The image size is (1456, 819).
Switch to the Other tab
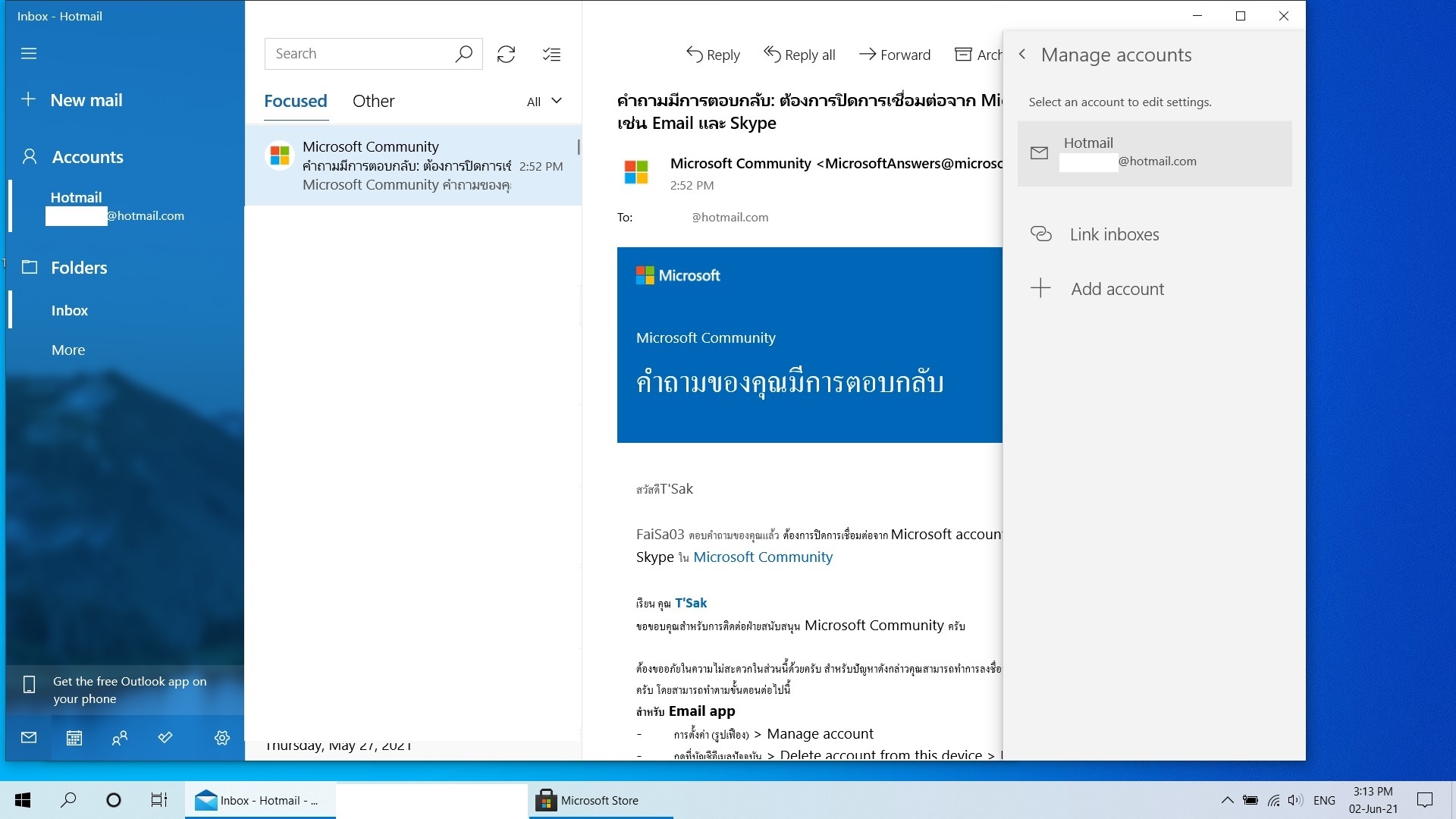tap(373, 101)
